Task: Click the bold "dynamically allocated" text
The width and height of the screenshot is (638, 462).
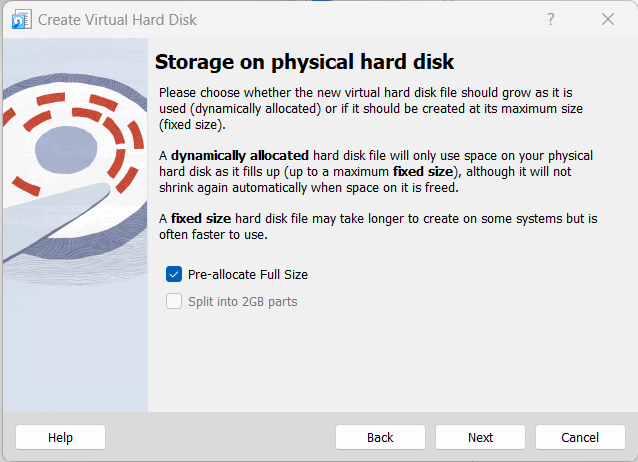Action: (x=228, y=156)
